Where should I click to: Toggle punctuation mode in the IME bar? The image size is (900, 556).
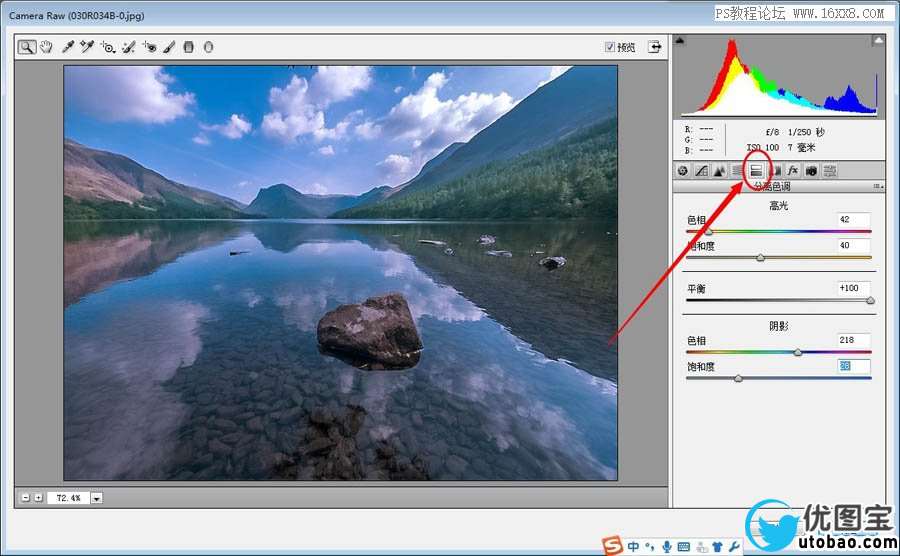point(650,546)
